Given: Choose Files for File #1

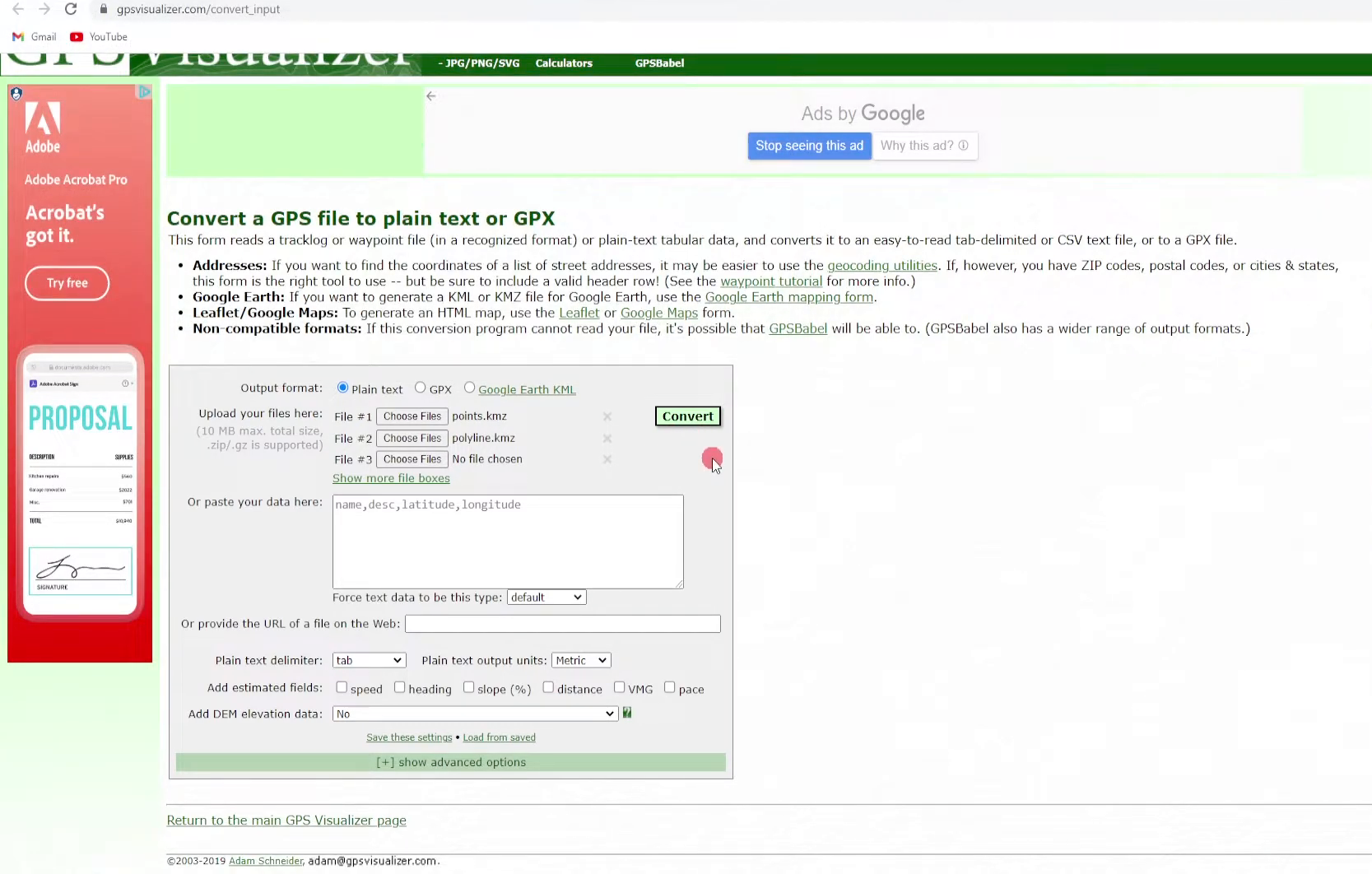Looking at the screenshot, I should (412, 416).
